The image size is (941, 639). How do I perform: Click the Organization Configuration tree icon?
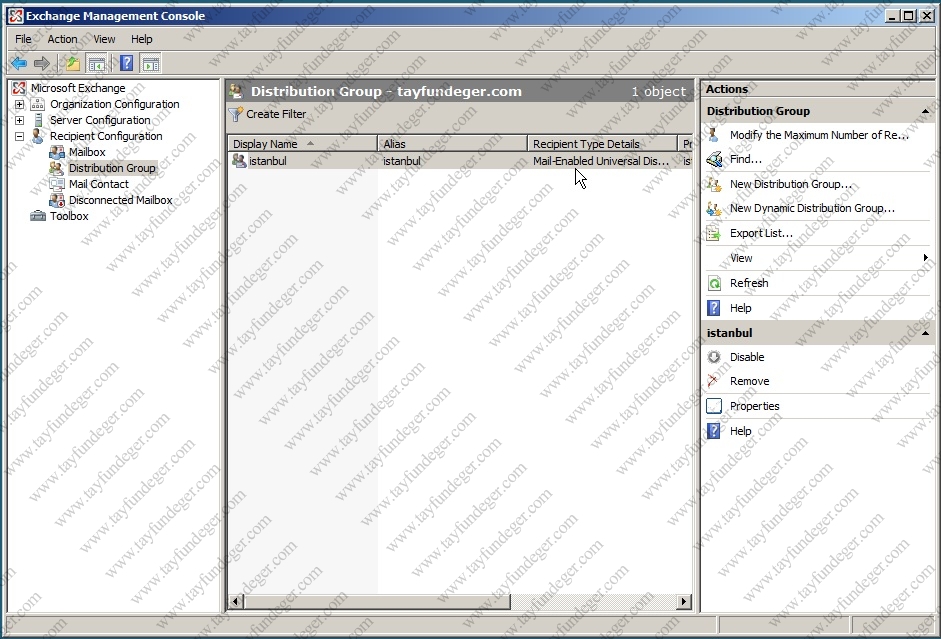38,104
